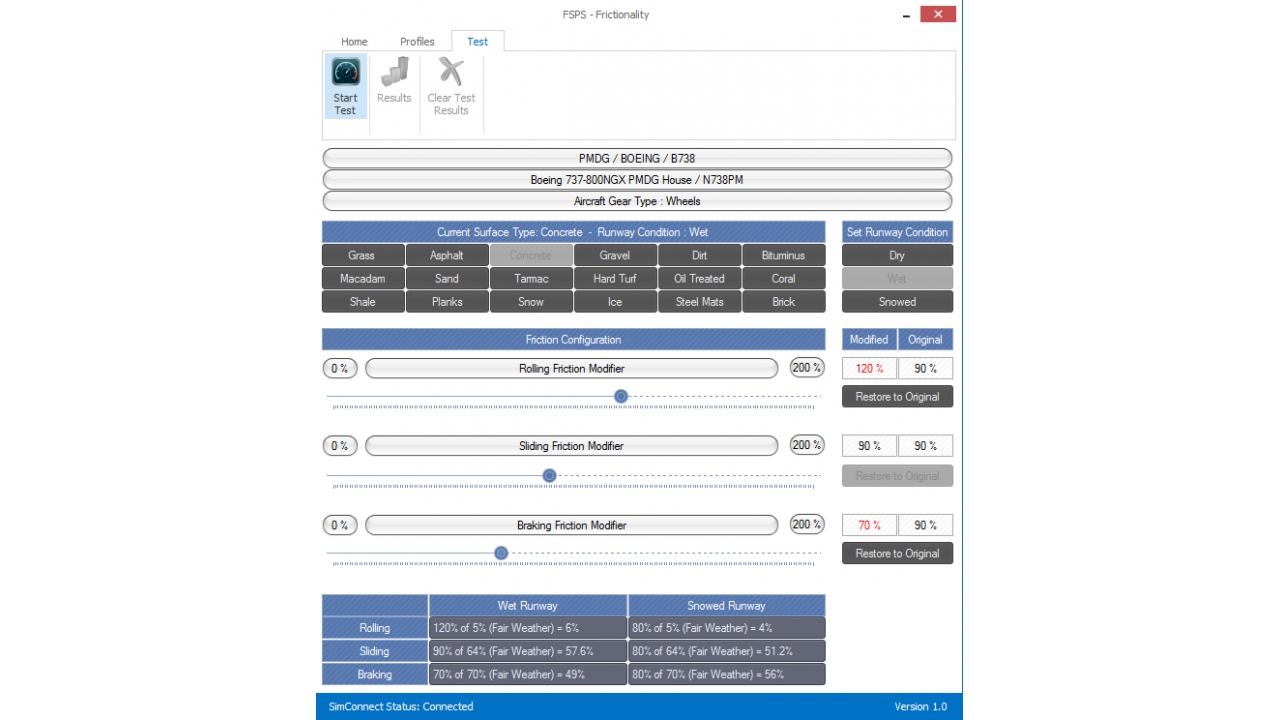Click Aircraft Gear Type : Wheels bar

coord(637,201)
